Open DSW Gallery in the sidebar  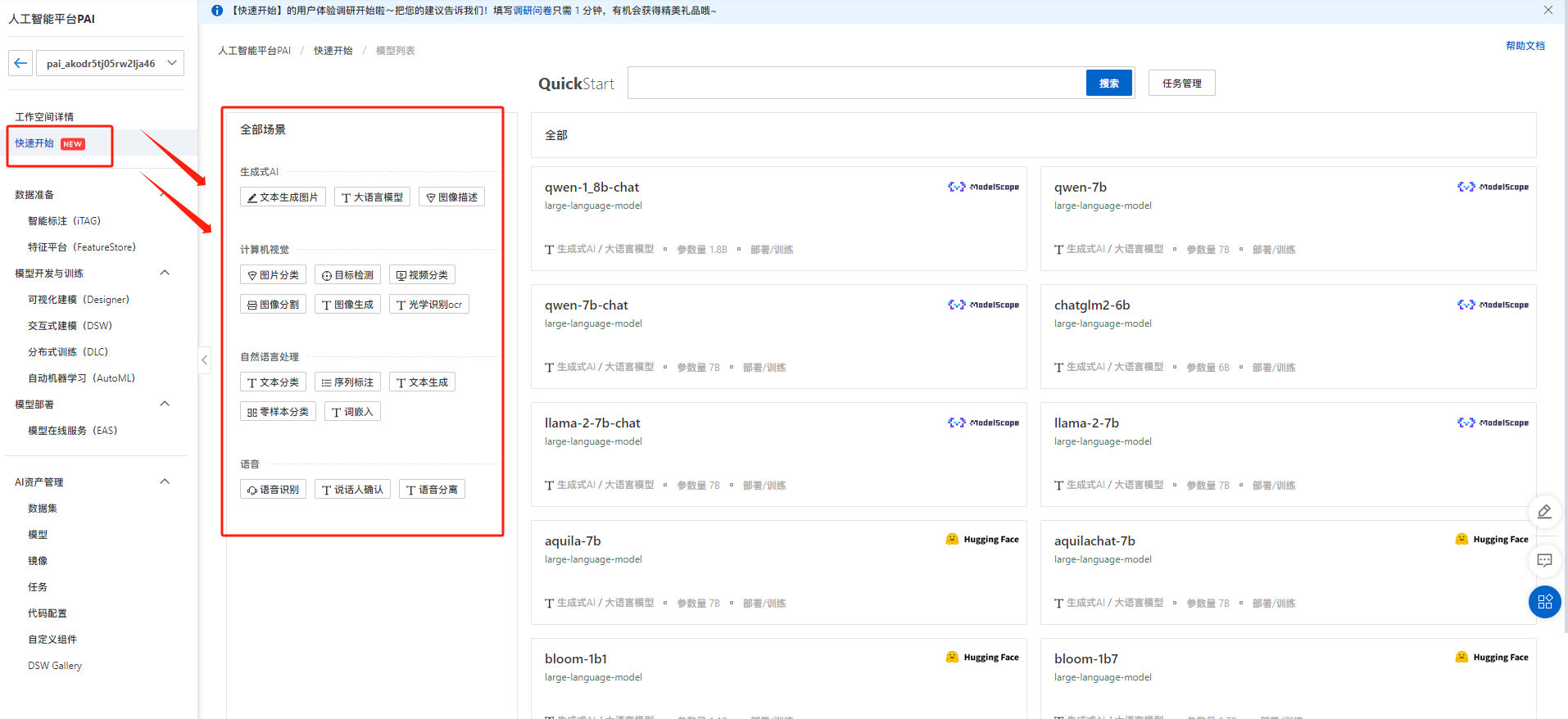tap(55, 666)
